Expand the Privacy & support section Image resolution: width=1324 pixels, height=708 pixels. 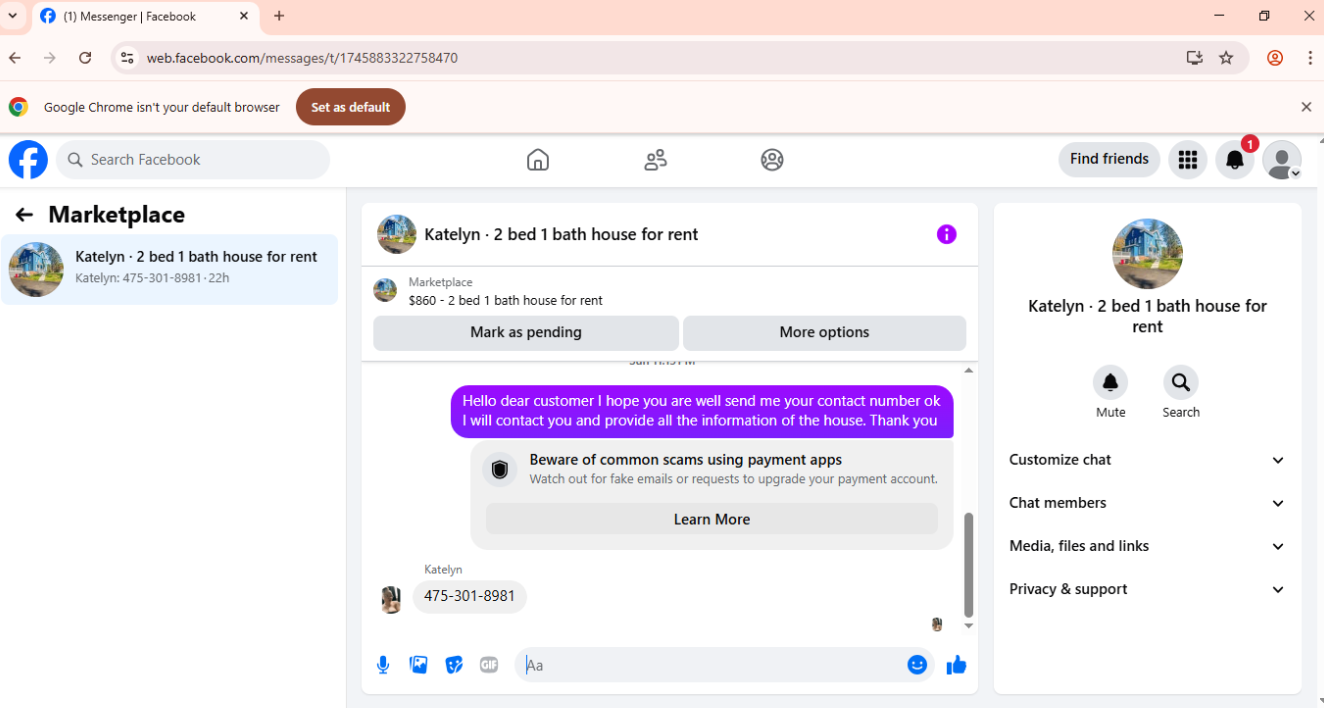tap(1147, 589)
